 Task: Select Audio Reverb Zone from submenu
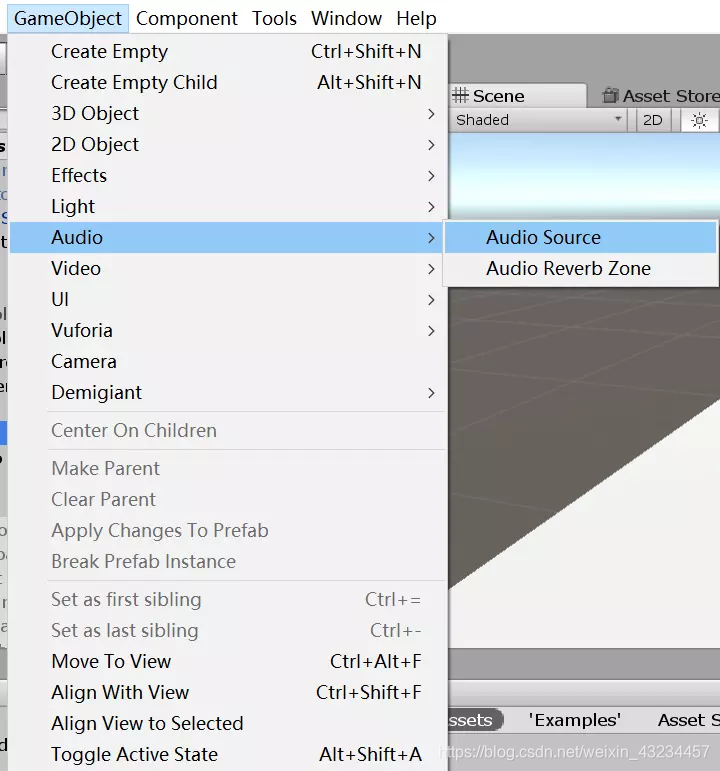[580, 268]
